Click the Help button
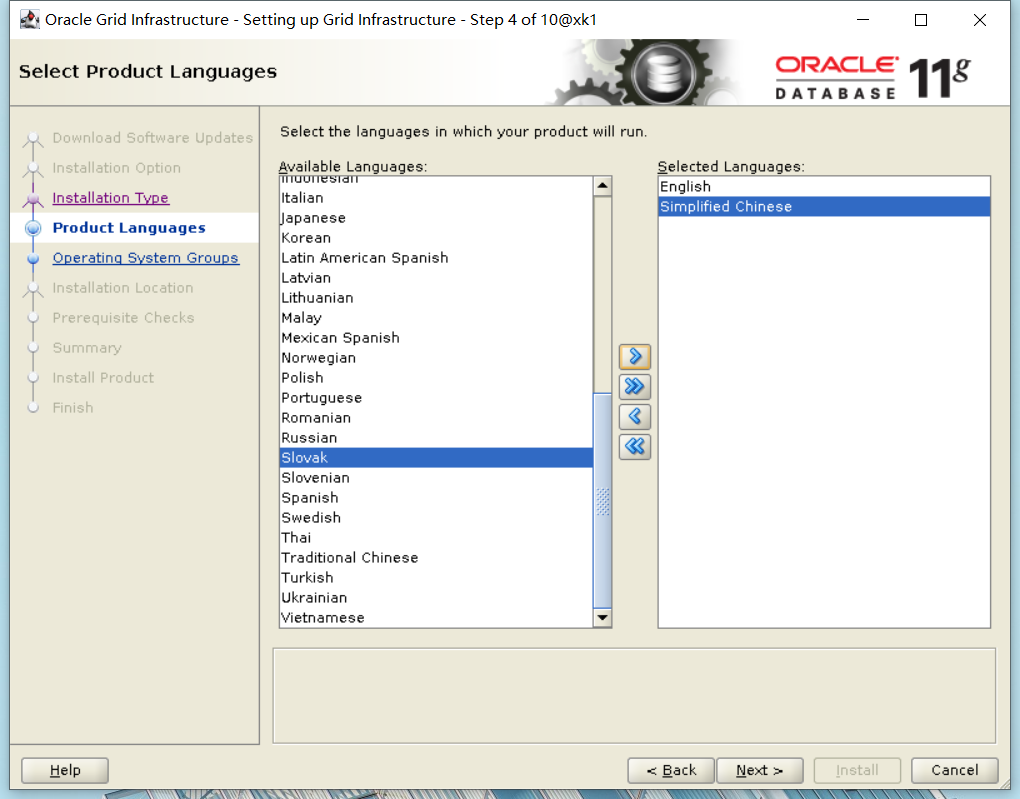The height and width of the screenshot is (799, 1020). pos(65,770)
